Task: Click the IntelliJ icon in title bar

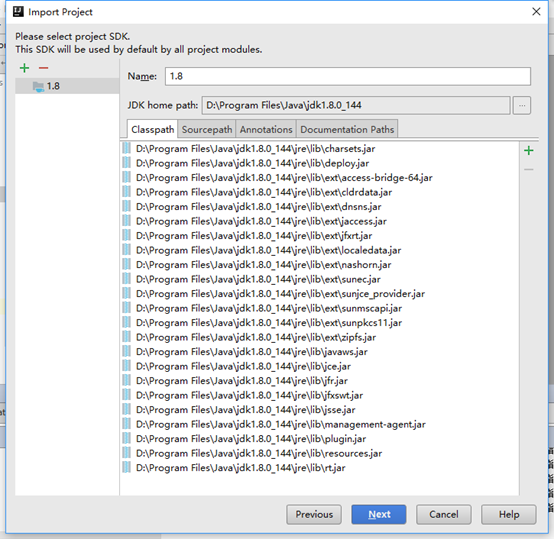Action: click(x=18, y=12)
